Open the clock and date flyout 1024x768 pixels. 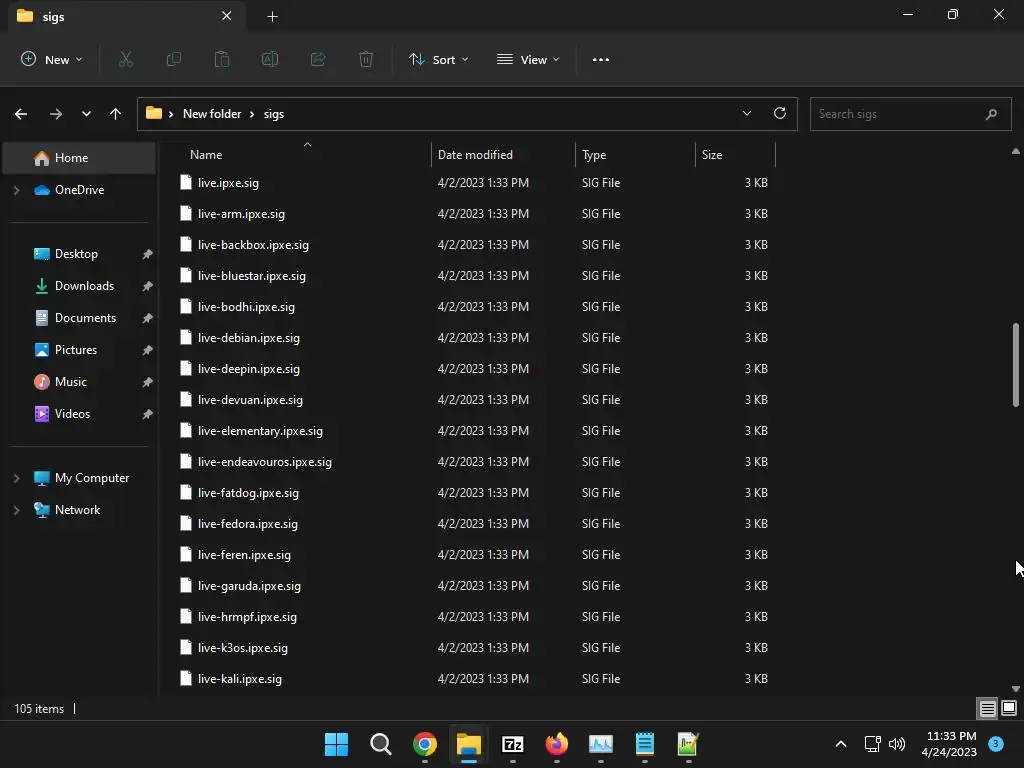(x=952, y=744)
